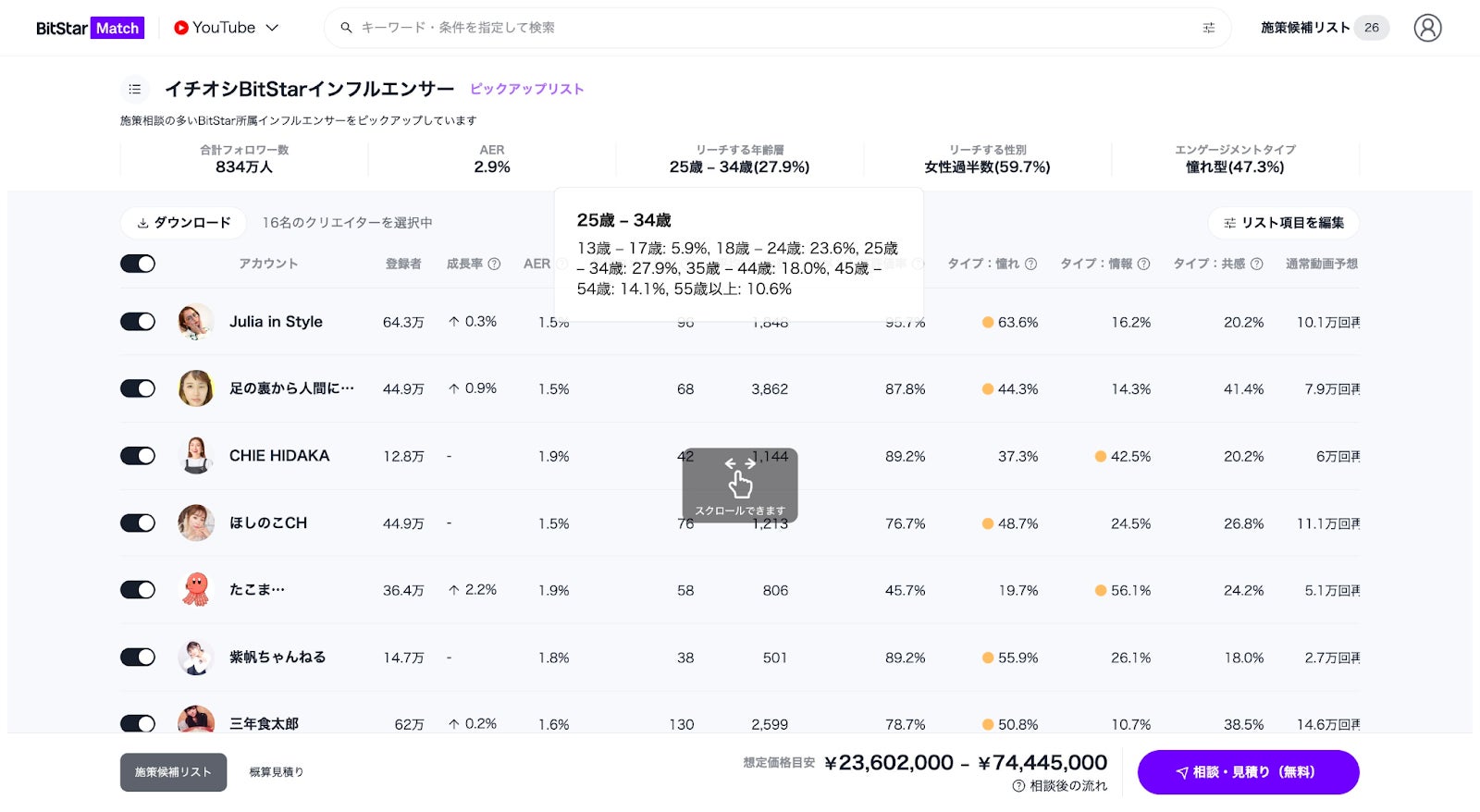Click the BitStar Match logo
Image resolution: width=1480 pixels, height=812 pixels.
pyautogui.click(x=90, y=28)
